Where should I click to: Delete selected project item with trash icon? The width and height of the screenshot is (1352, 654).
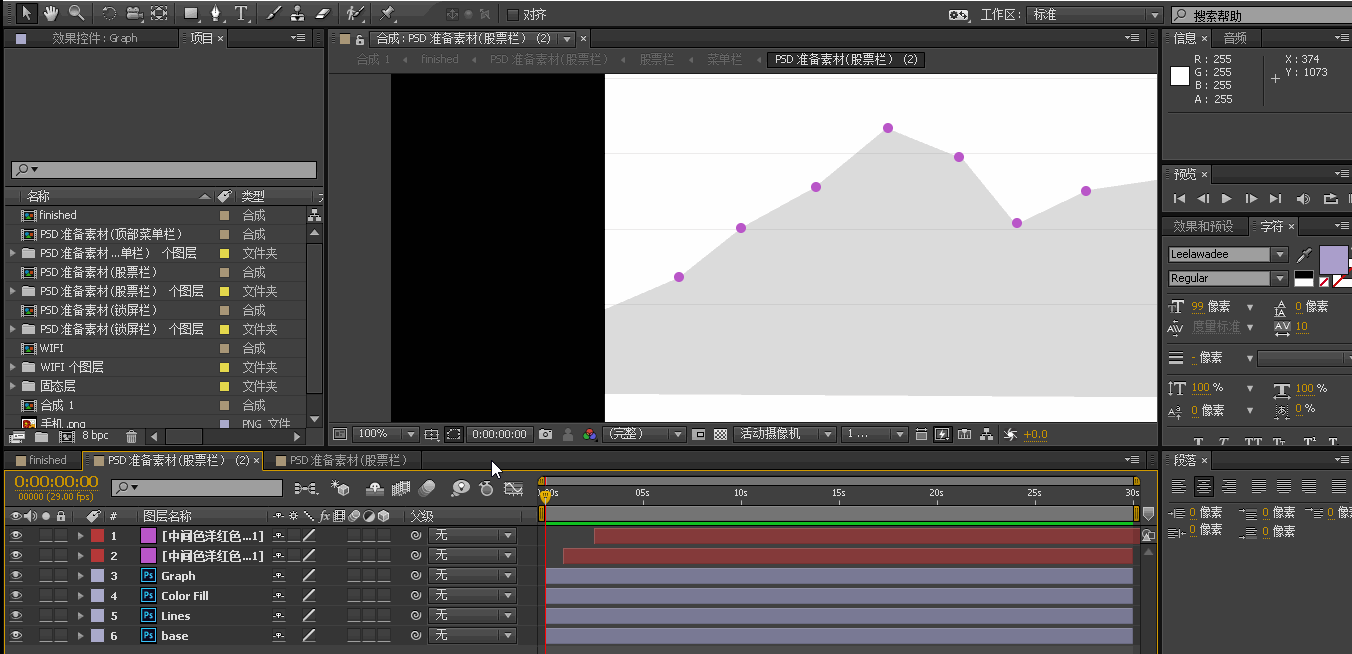131,436
